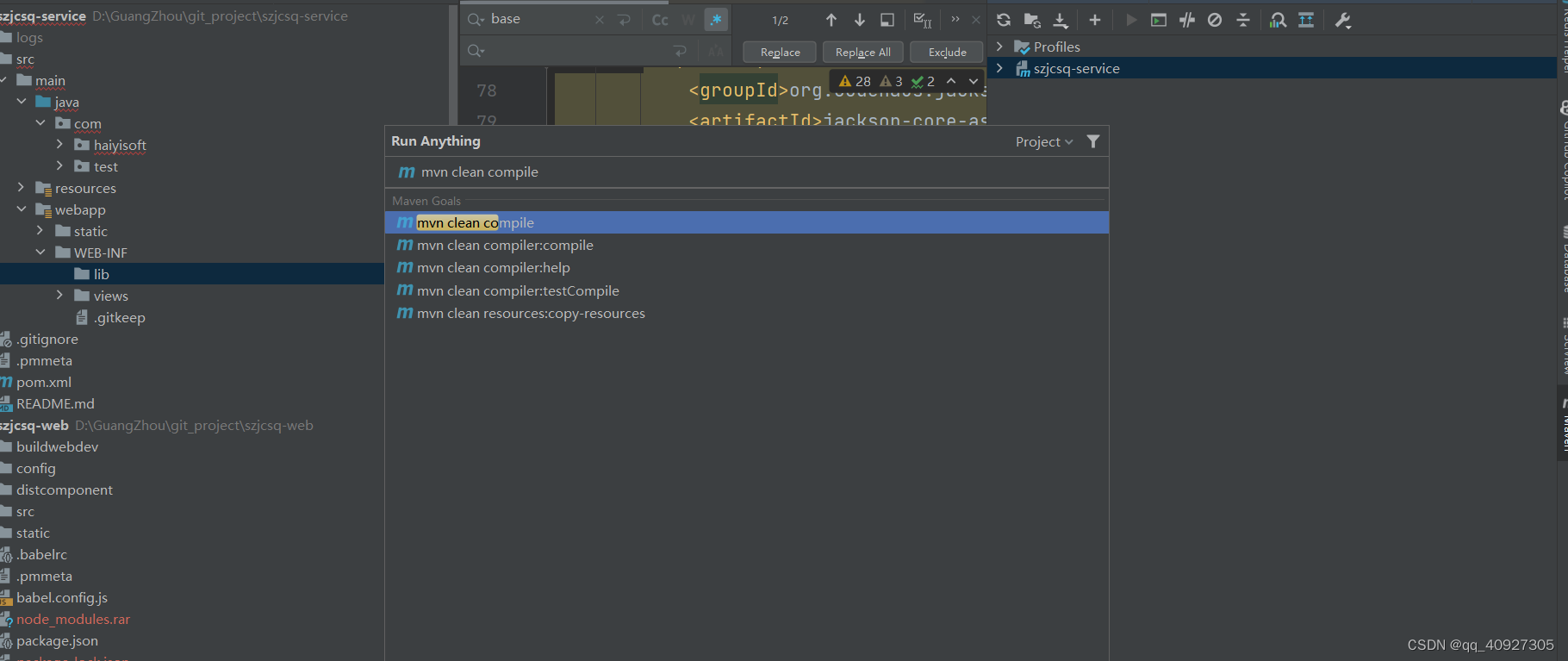This screenshot has height=661, width=1568.
Task: Select all occurrences icon in search bar
Action: [923, 20]
